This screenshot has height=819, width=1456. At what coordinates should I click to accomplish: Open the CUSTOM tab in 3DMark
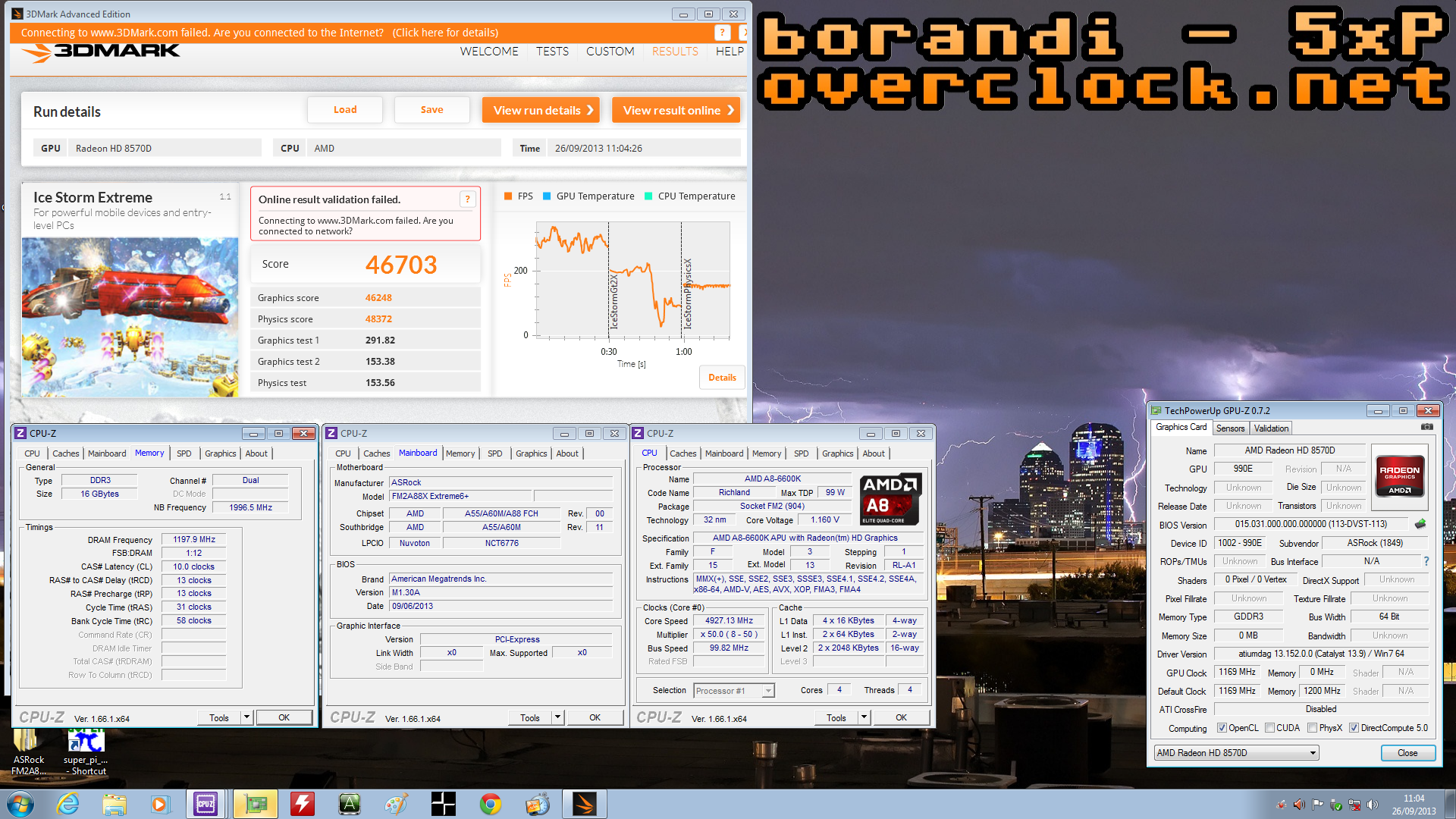pos(610,52)
